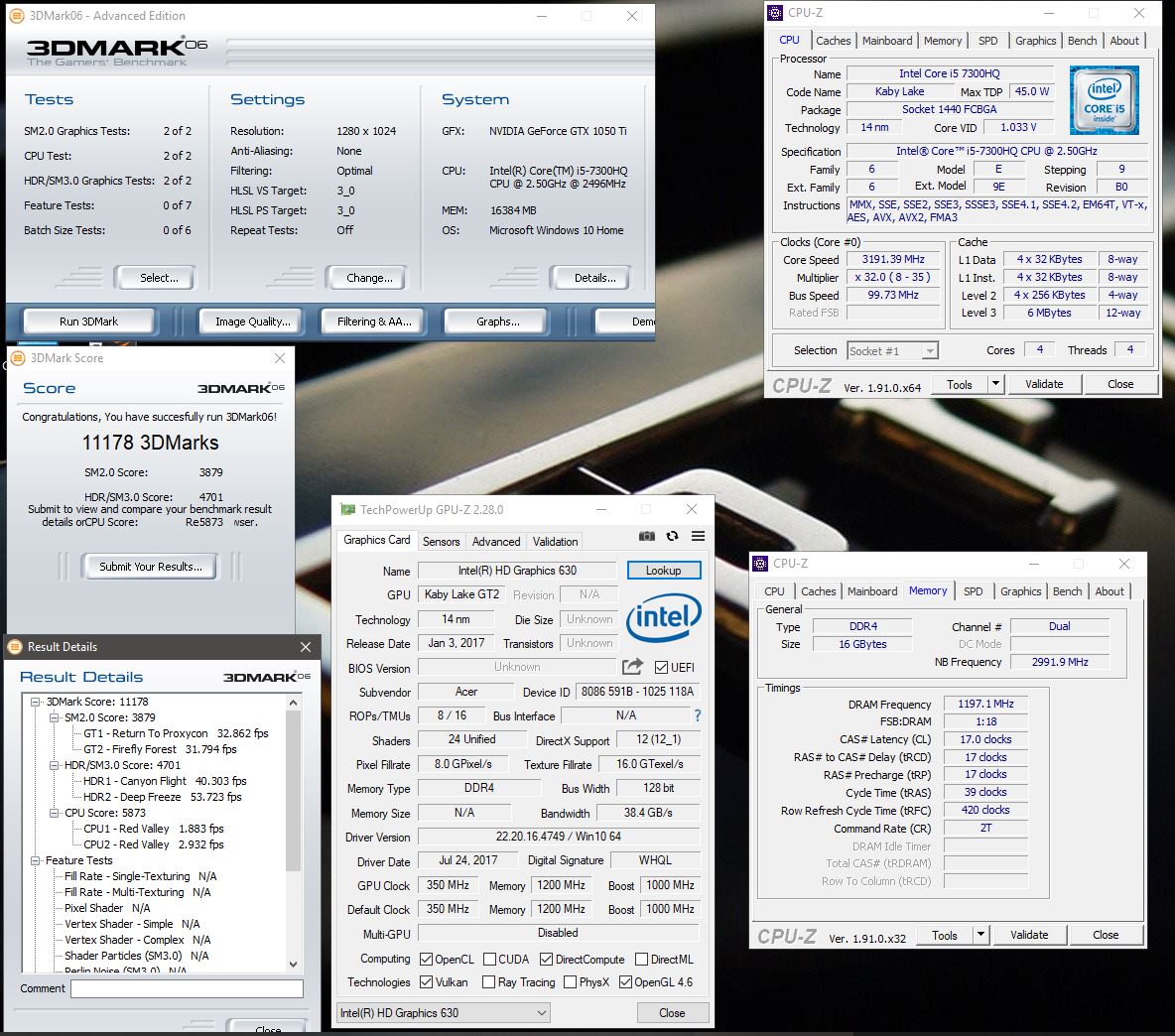Toggle the CUDA checkbox
Screen dimensions: 1175x1036
pyautogui.click(x=490, y=960)
